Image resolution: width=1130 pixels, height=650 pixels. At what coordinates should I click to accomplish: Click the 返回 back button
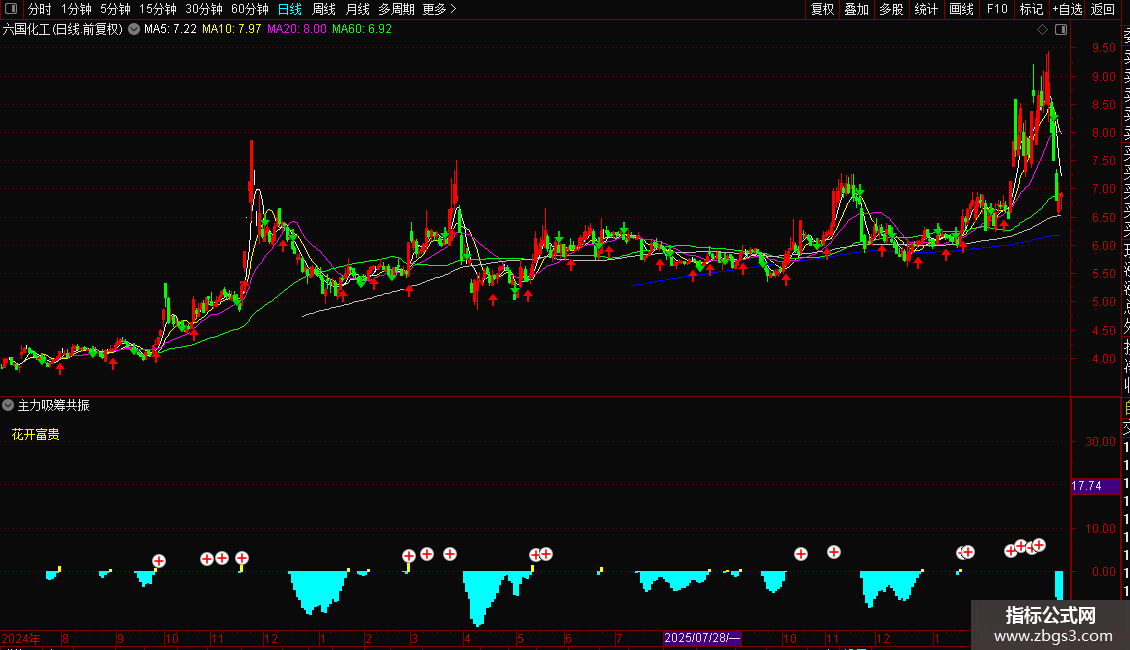pos(1103,9)
